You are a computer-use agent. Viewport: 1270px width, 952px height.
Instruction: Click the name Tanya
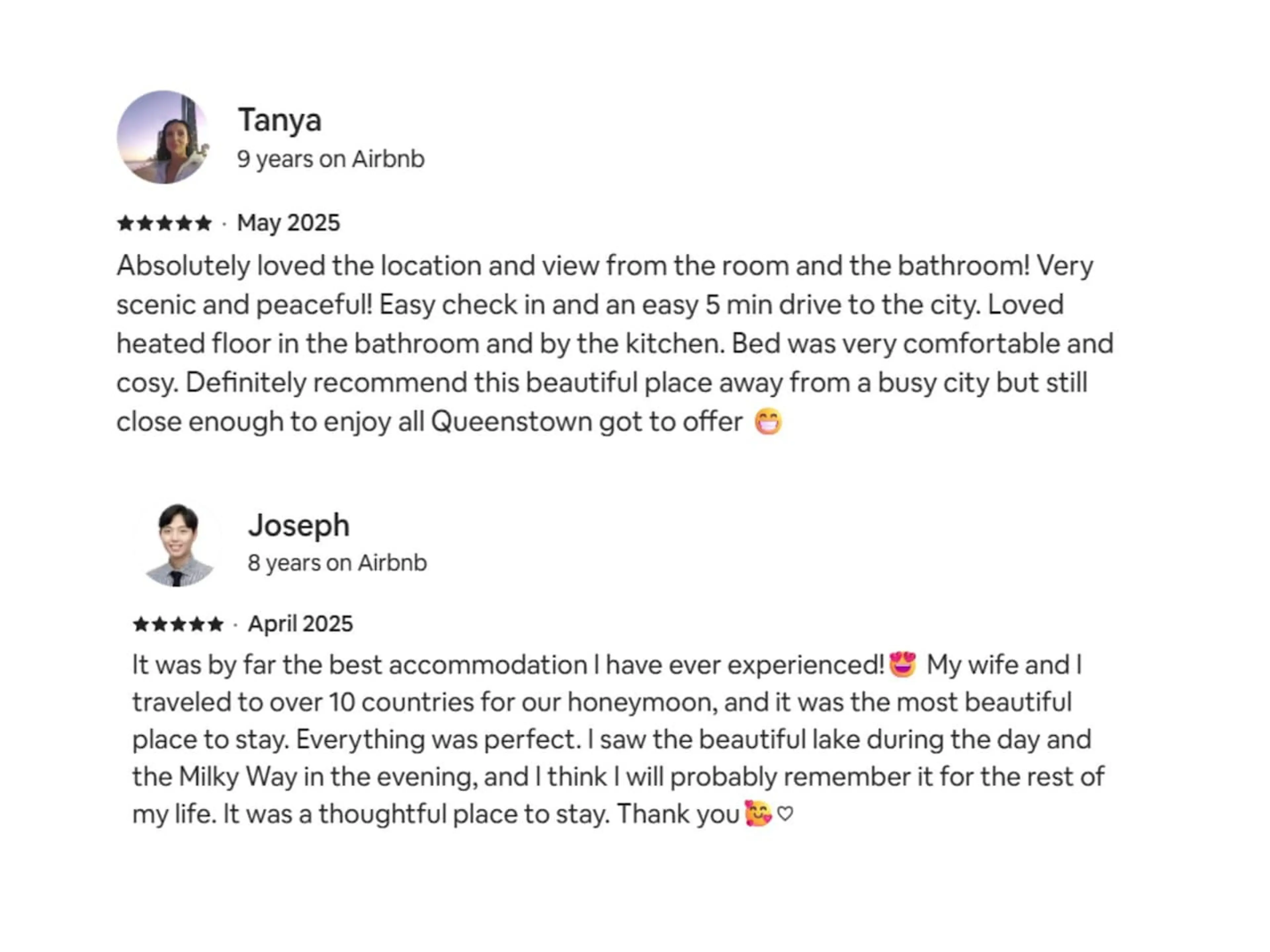(279, 121)
